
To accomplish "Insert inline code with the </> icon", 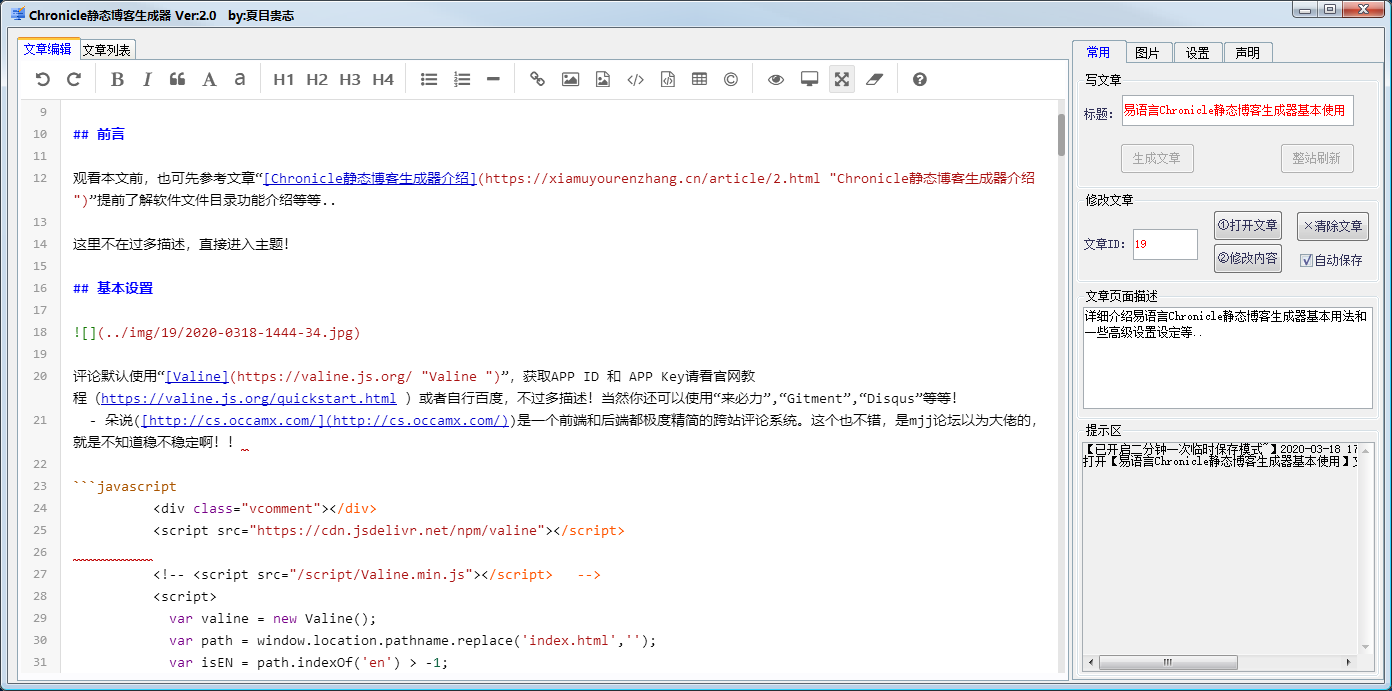I will 635,79.
